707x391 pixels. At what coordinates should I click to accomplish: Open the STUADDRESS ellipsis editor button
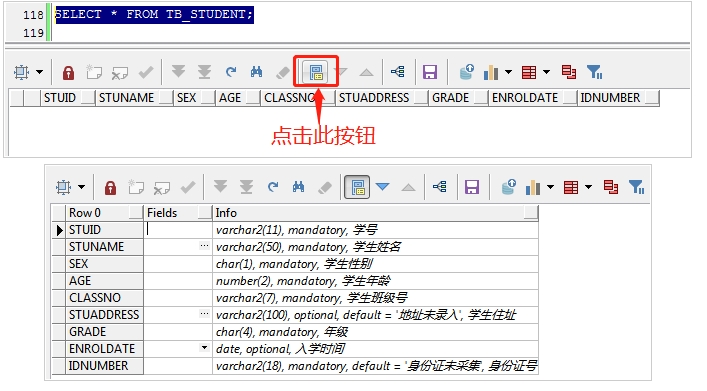[204, 314]
